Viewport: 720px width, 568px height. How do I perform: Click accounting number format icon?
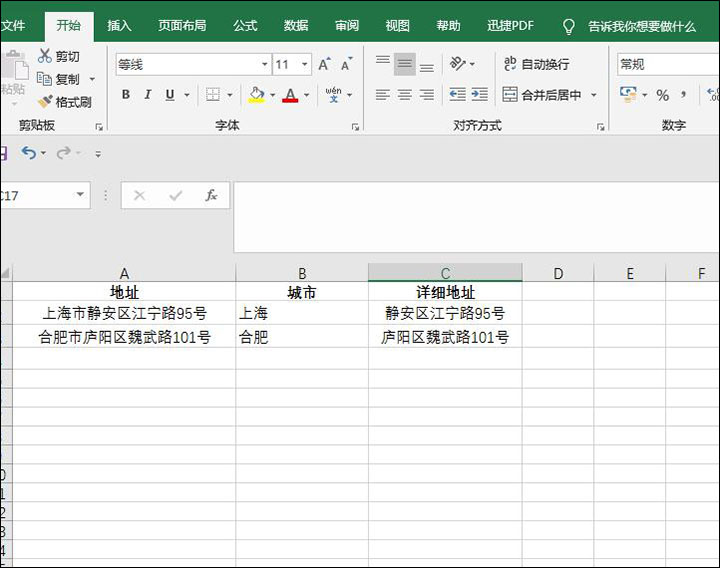(628, 95)
